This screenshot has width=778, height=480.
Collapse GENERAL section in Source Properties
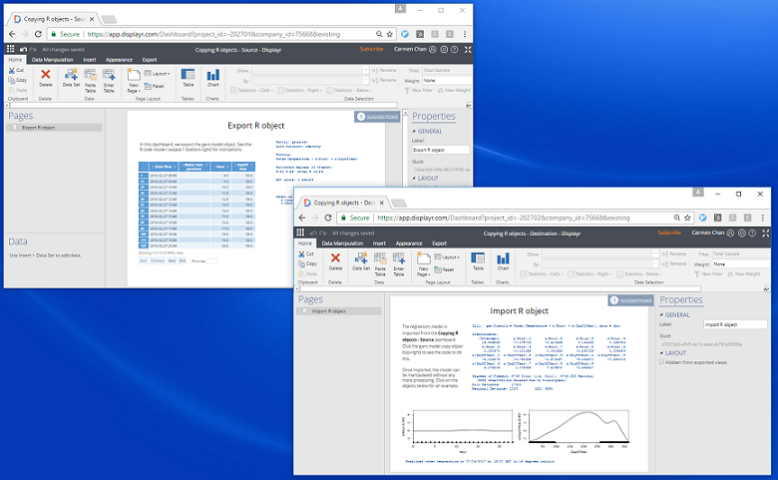click(x=414, y=131)
